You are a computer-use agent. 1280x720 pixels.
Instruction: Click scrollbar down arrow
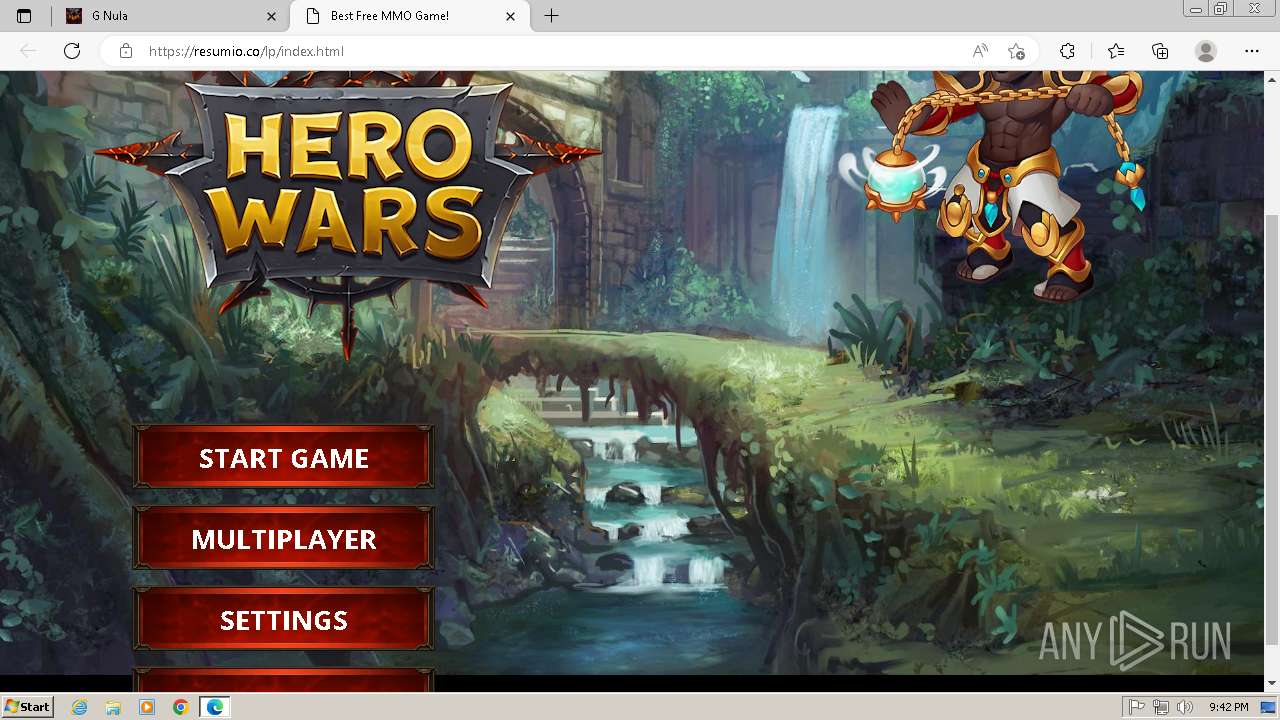pyautogui.click(x=1272, y=684)
